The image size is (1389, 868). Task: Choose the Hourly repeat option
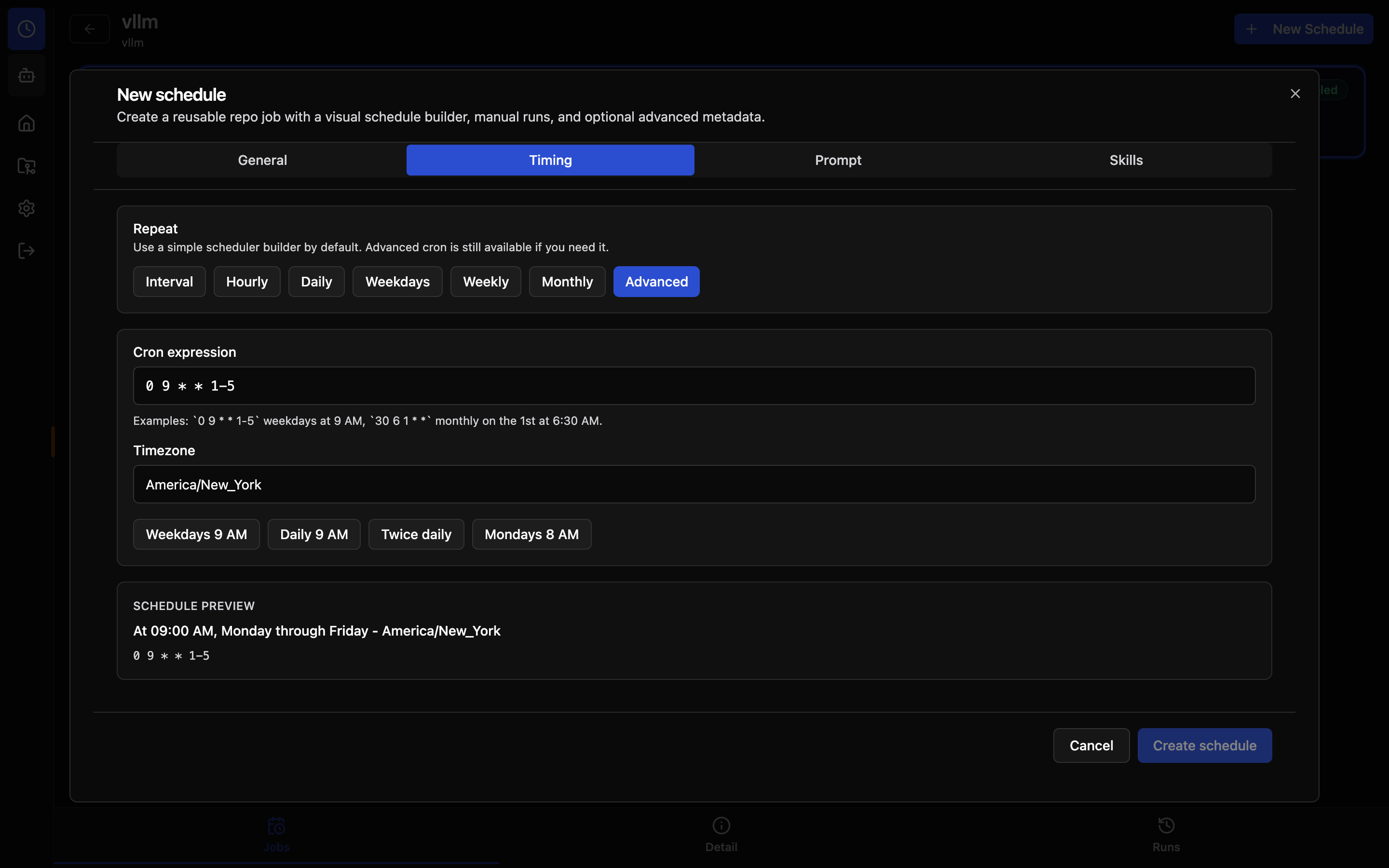[x=247, y=282]
